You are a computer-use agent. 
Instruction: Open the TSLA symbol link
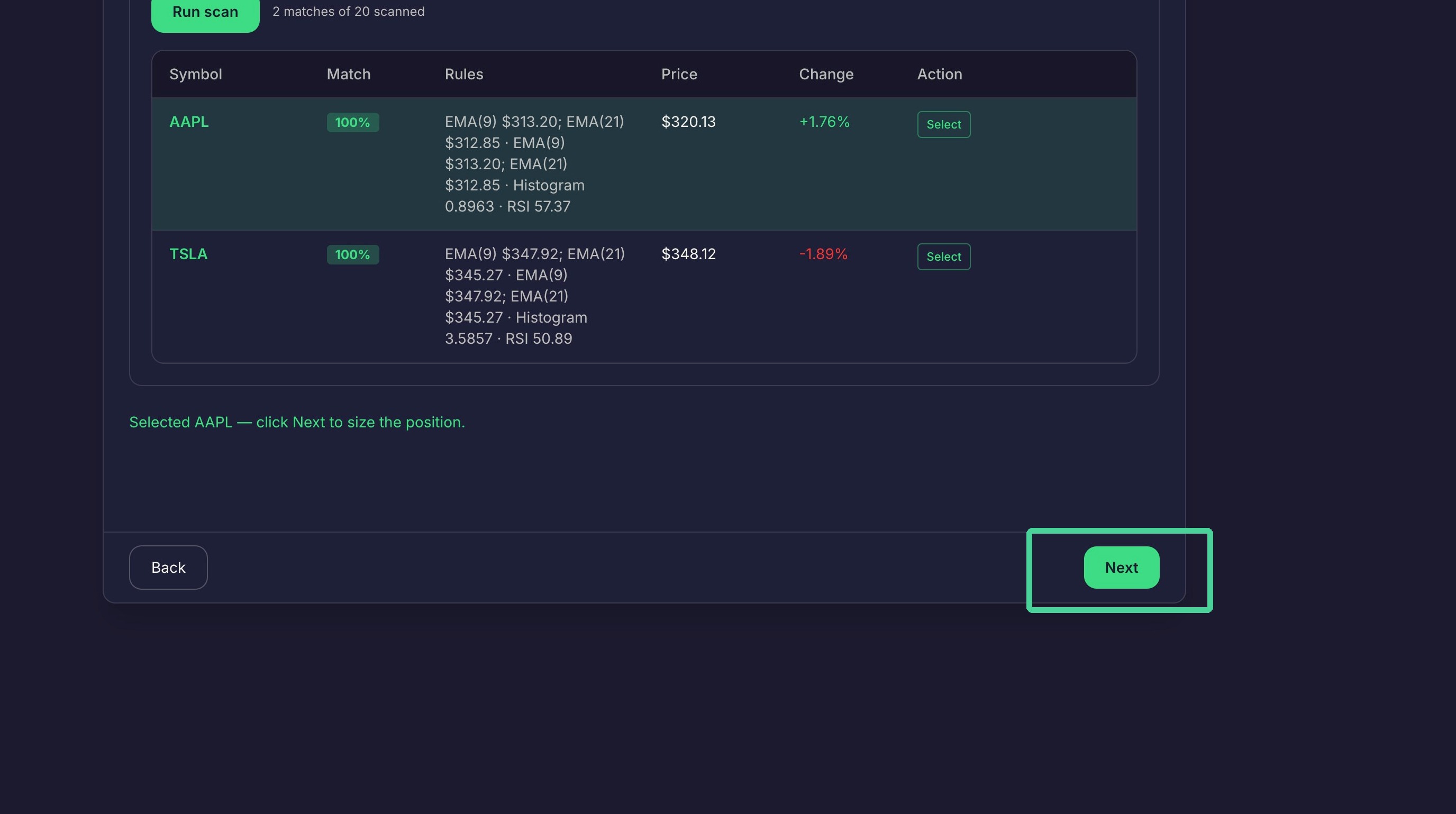(188, 254)
